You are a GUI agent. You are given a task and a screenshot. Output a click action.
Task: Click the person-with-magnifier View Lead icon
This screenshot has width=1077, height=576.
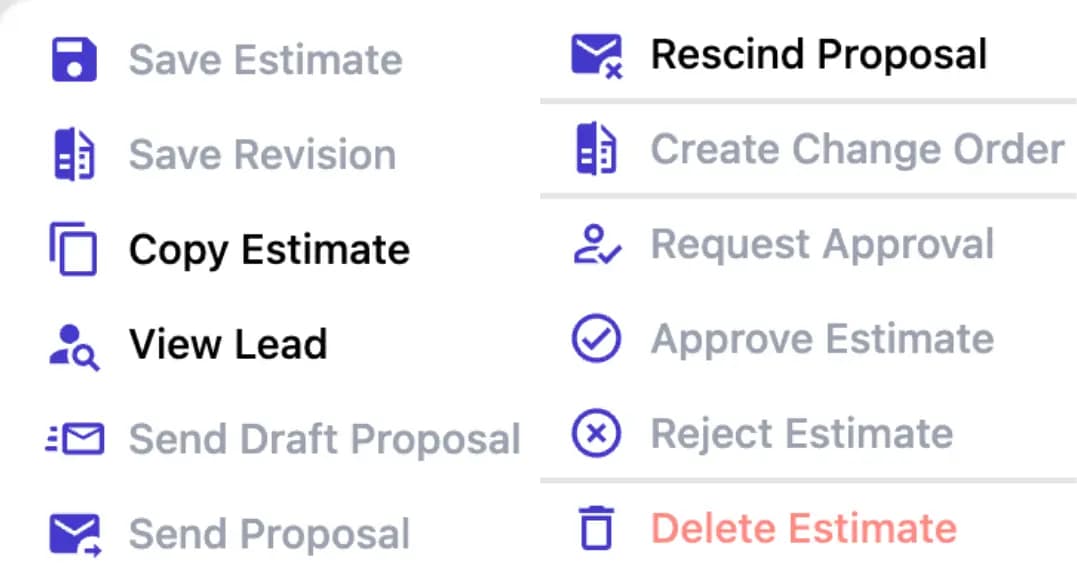click(73, 343)
